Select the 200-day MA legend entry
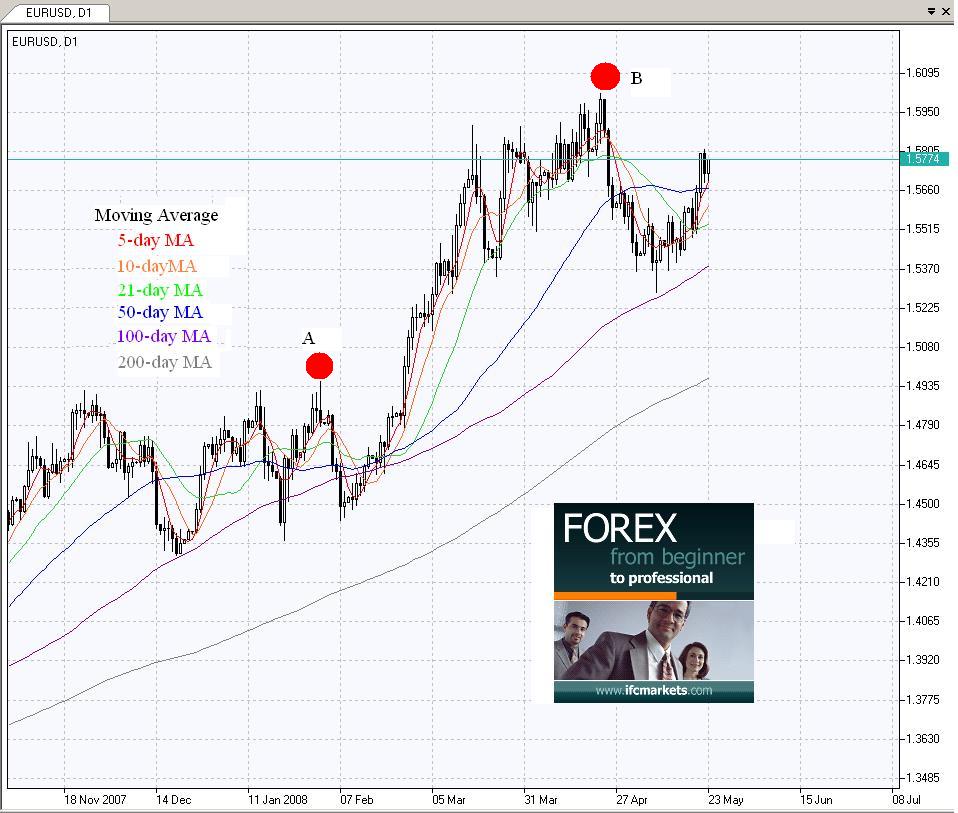 tap(165, 362)
